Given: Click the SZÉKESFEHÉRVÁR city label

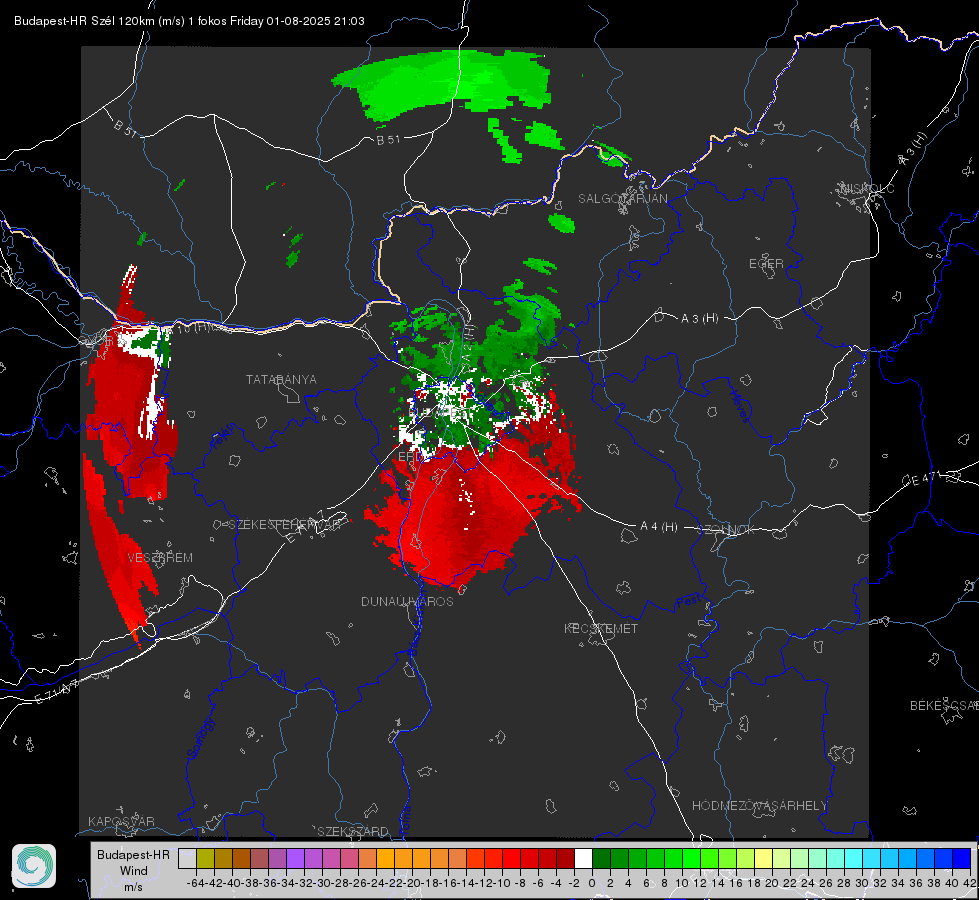Looking at the screenshot, I should click(285, 525).
